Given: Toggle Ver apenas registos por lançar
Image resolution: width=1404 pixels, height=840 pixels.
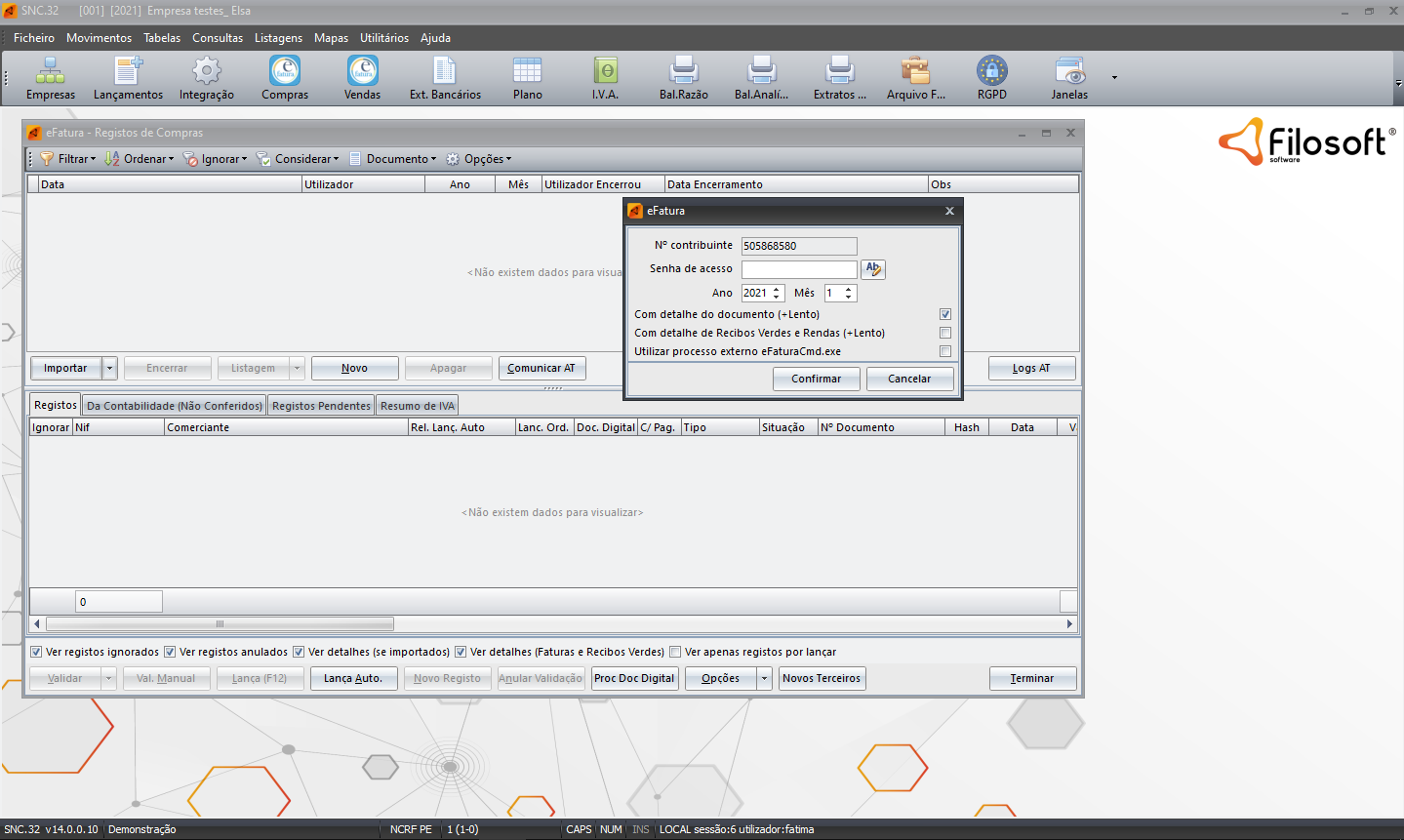Looking at the screenshot, I should (x=675, y=652).
